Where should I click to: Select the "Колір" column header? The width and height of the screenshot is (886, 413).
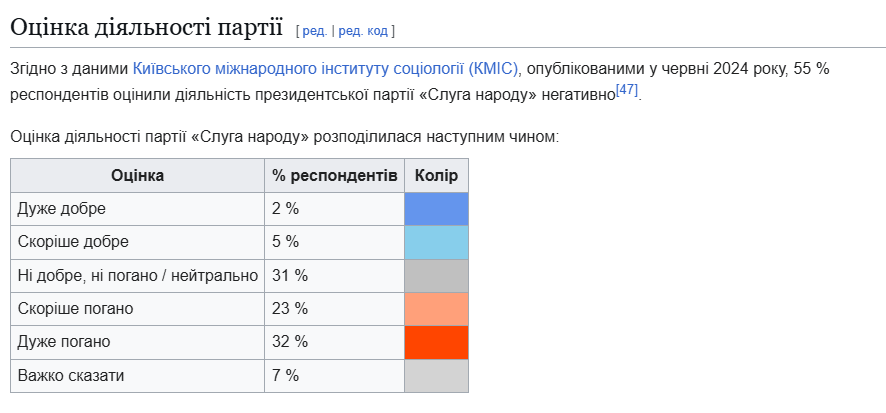click(436, 176)
